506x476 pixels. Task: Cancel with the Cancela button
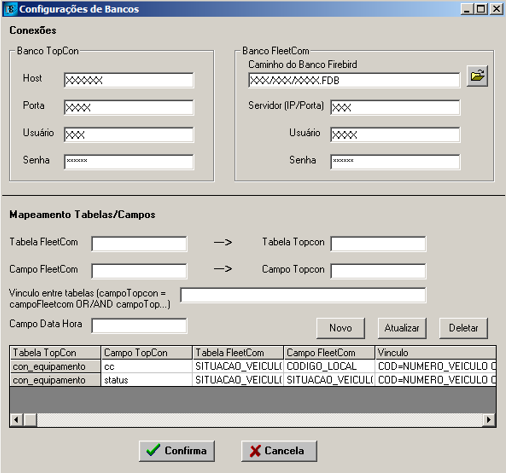tap(279, 451)
